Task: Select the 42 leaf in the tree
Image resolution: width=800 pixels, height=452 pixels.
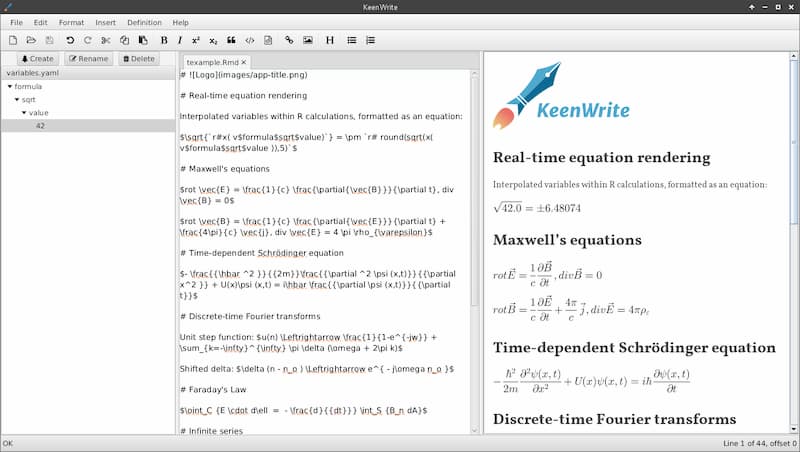Action: (x=88, y=125)
